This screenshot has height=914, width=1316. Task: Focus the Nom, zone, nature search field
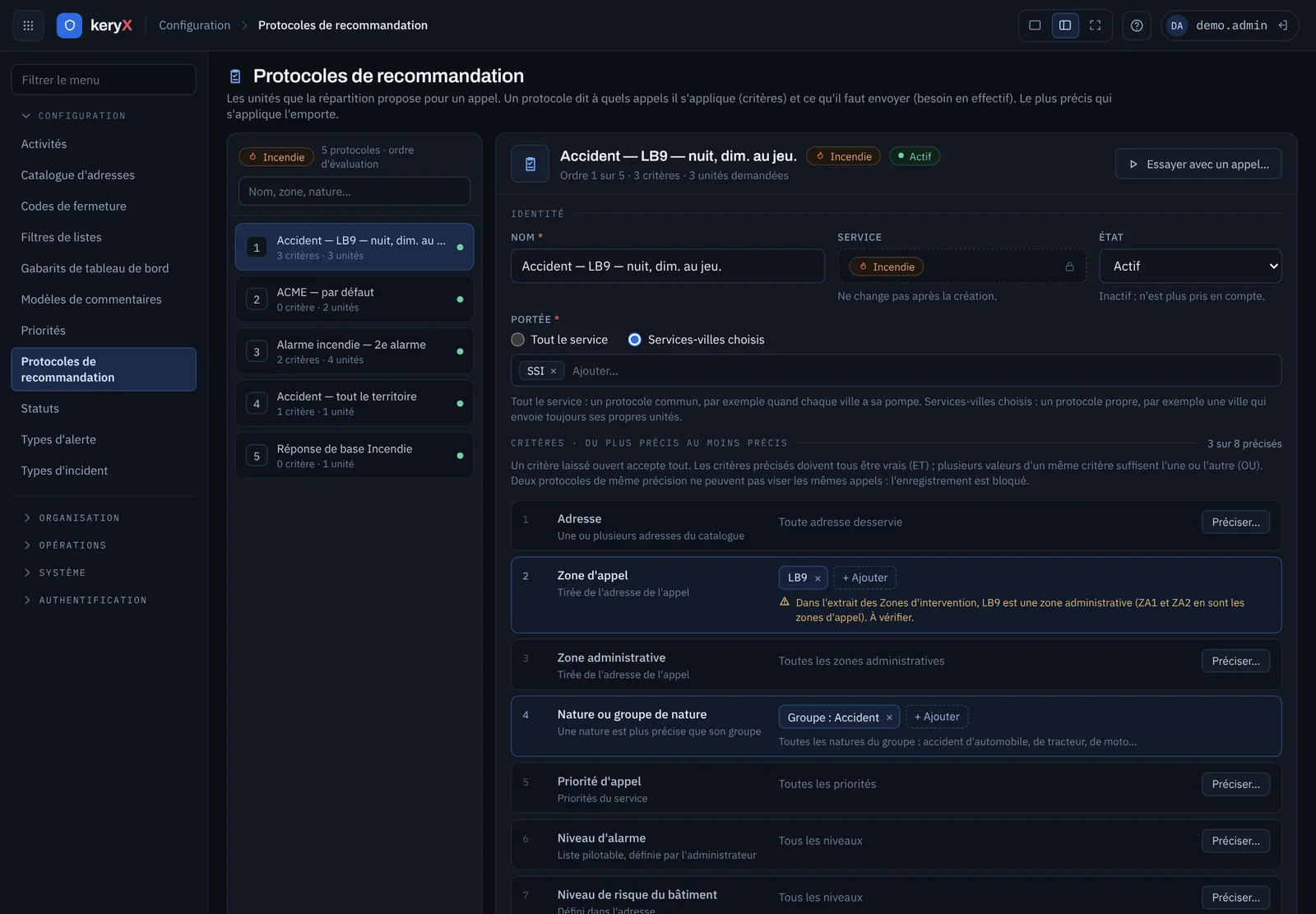coord(354,192)
